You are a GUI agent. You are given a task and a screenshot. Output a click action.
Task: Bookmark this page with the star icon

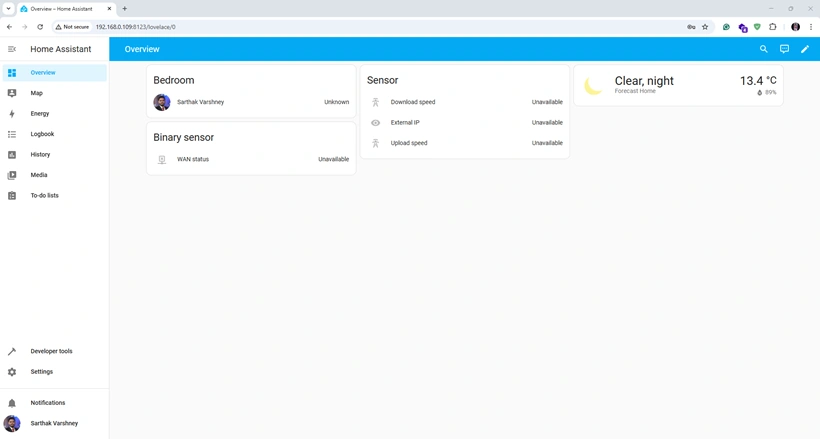coord(705,27)
